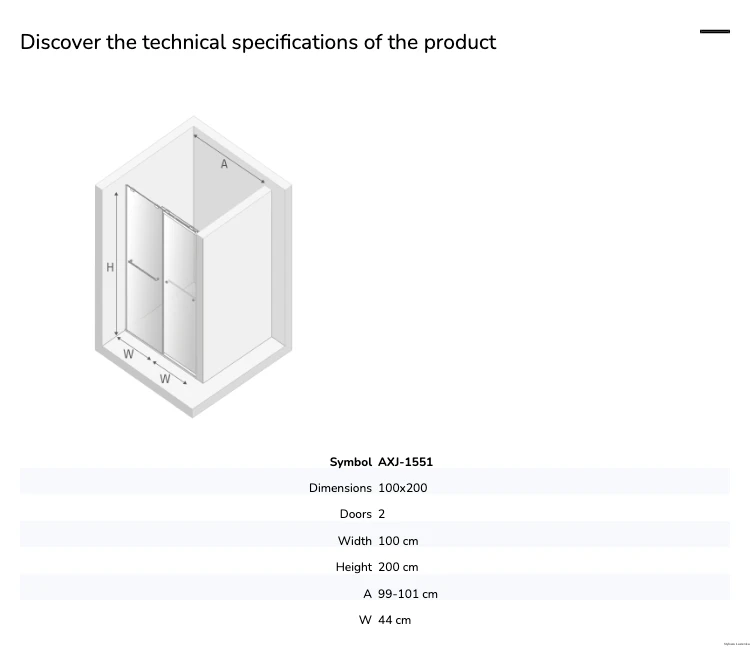
Task: Click the 'Discover the technical specifications' heading
Action: (258, 42)
